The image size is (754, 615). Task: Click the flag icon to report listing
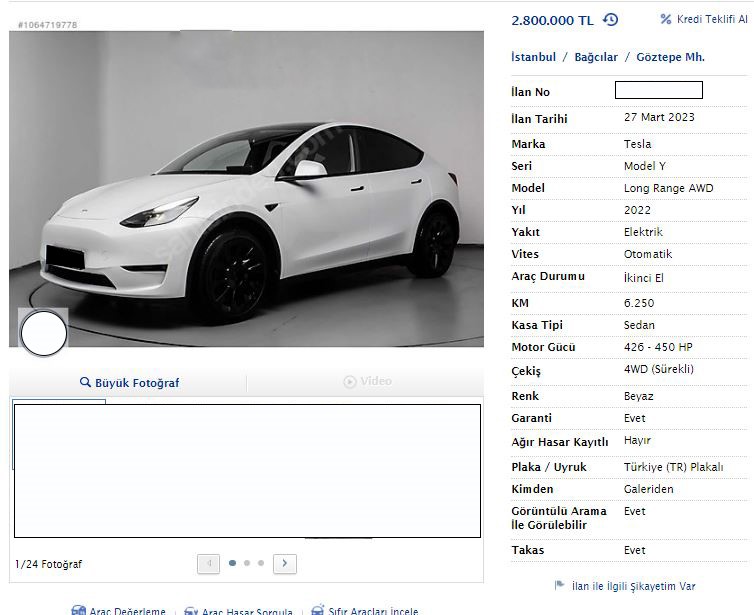(559, 586)
